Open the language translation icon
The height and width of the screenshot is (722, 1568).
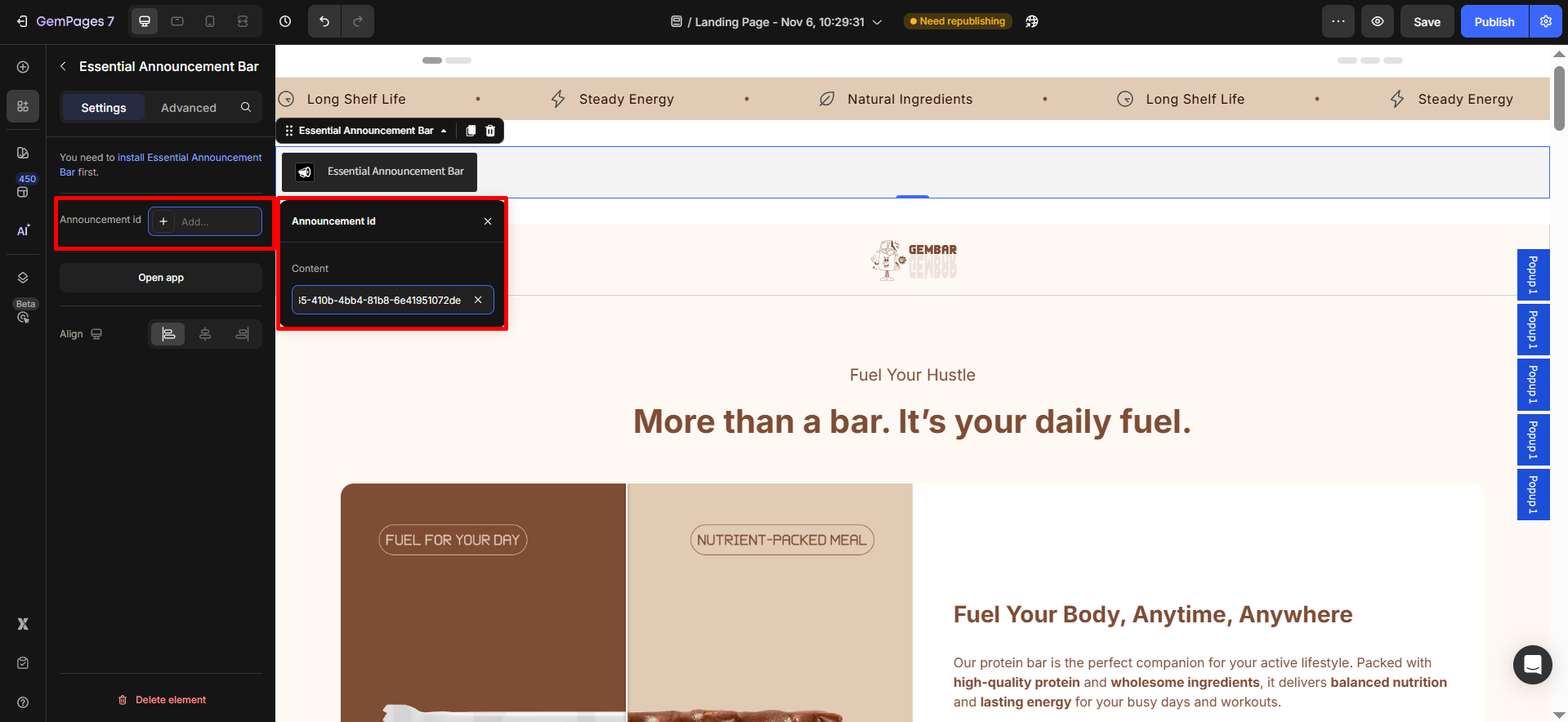coord(1032,21)
